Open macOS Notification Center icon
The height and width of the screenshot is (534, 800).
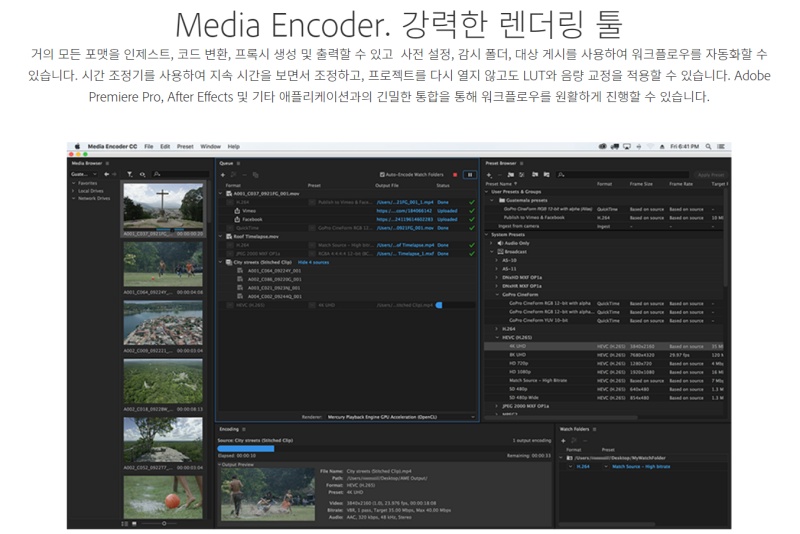721,146
